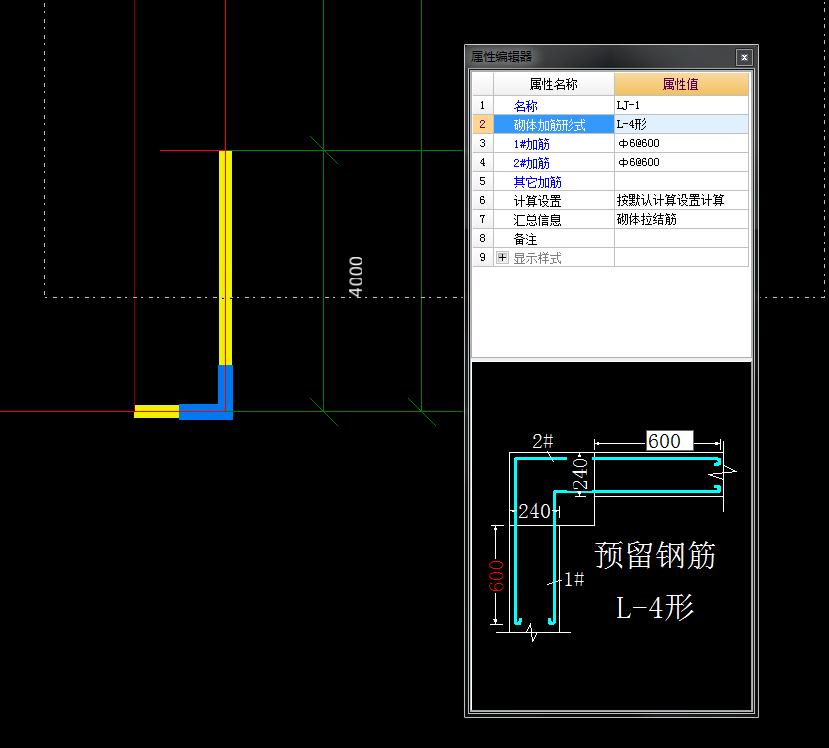The height and width of the screenshot is (748, 829).
Task: Click the 显示样式 property label
Action: tap(537, 258)
